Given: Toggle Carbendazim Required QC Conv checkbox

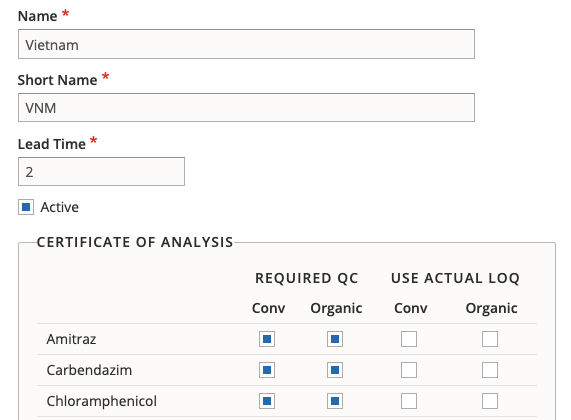Looking at the screenshot, I should coord(267,370).
